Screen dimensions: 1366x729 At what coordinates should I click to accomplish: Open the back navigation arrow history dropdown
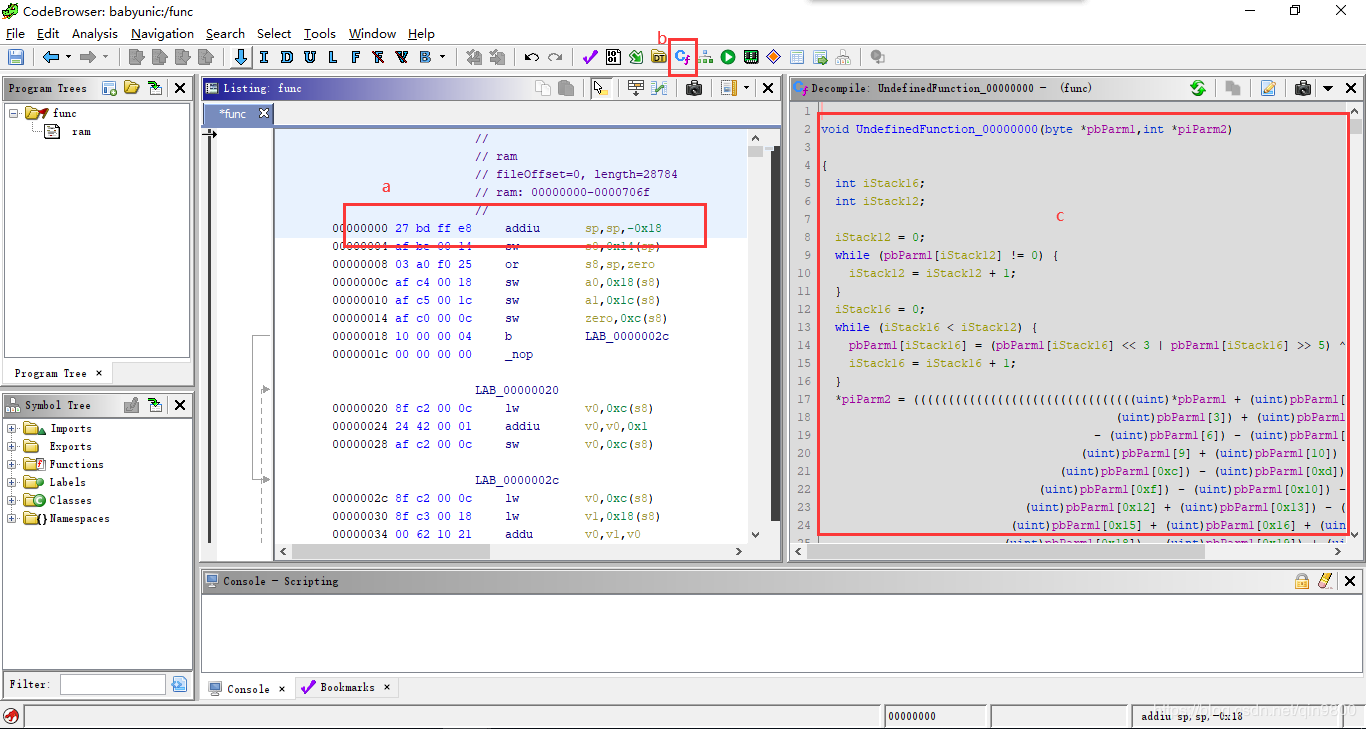(x=68, y=57)
